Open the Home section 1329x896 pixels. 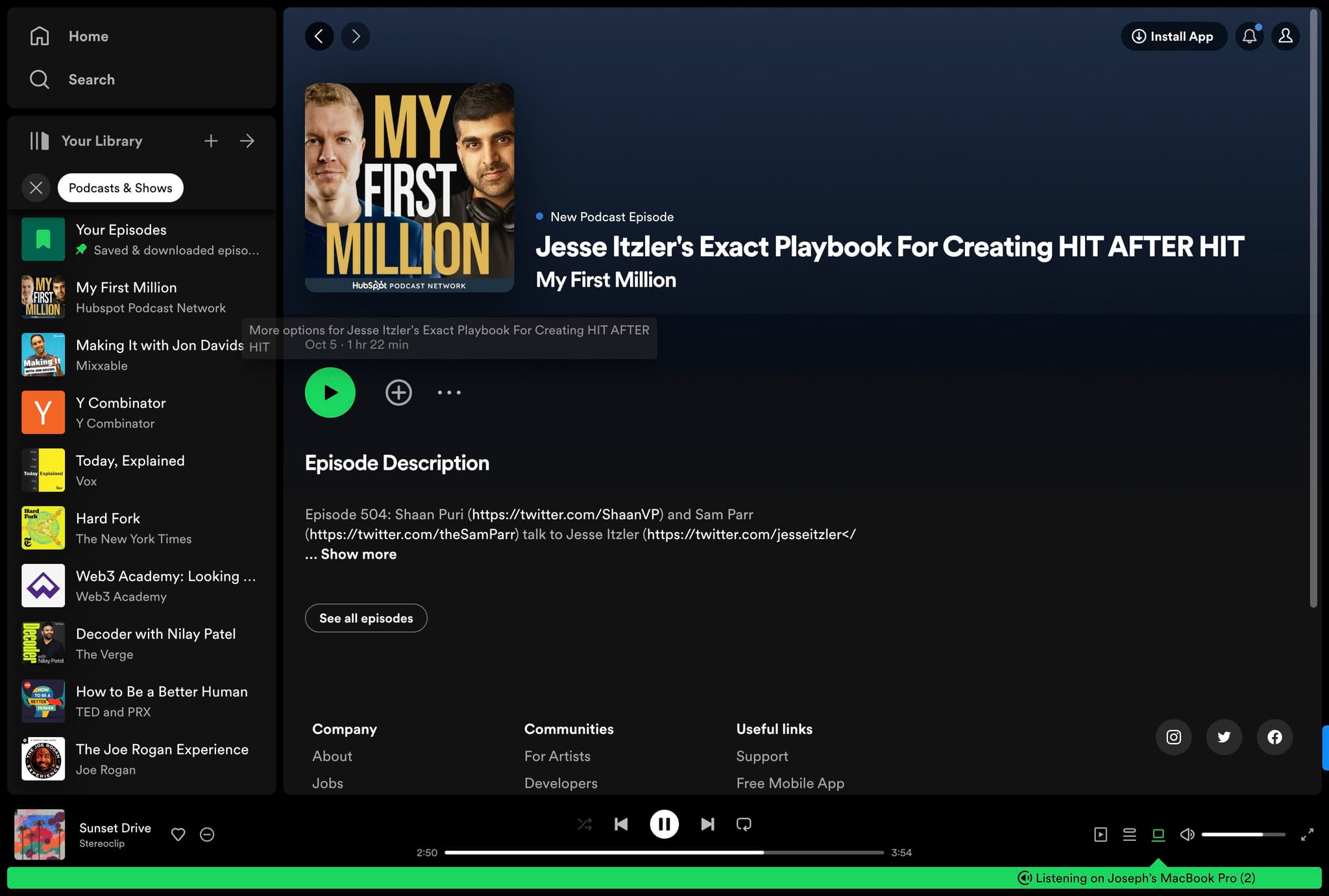coord(88,36)
